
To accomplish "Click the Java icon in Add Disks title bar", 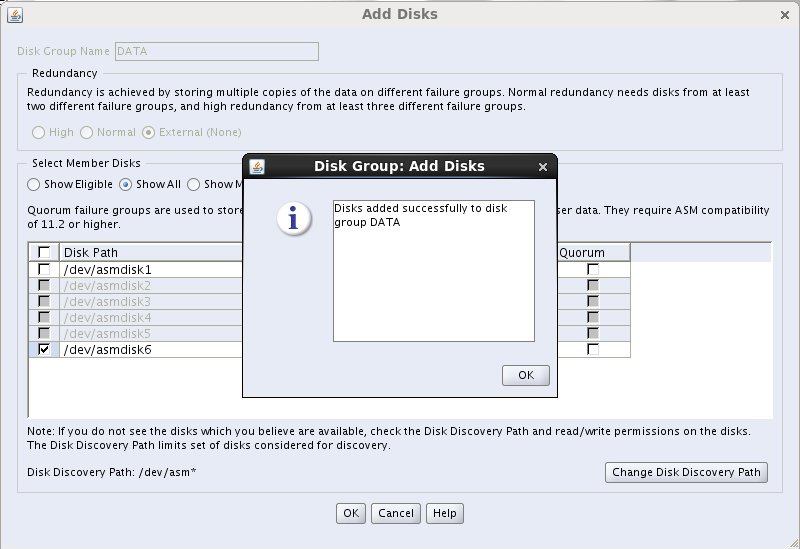I will (x=15, y=15).
